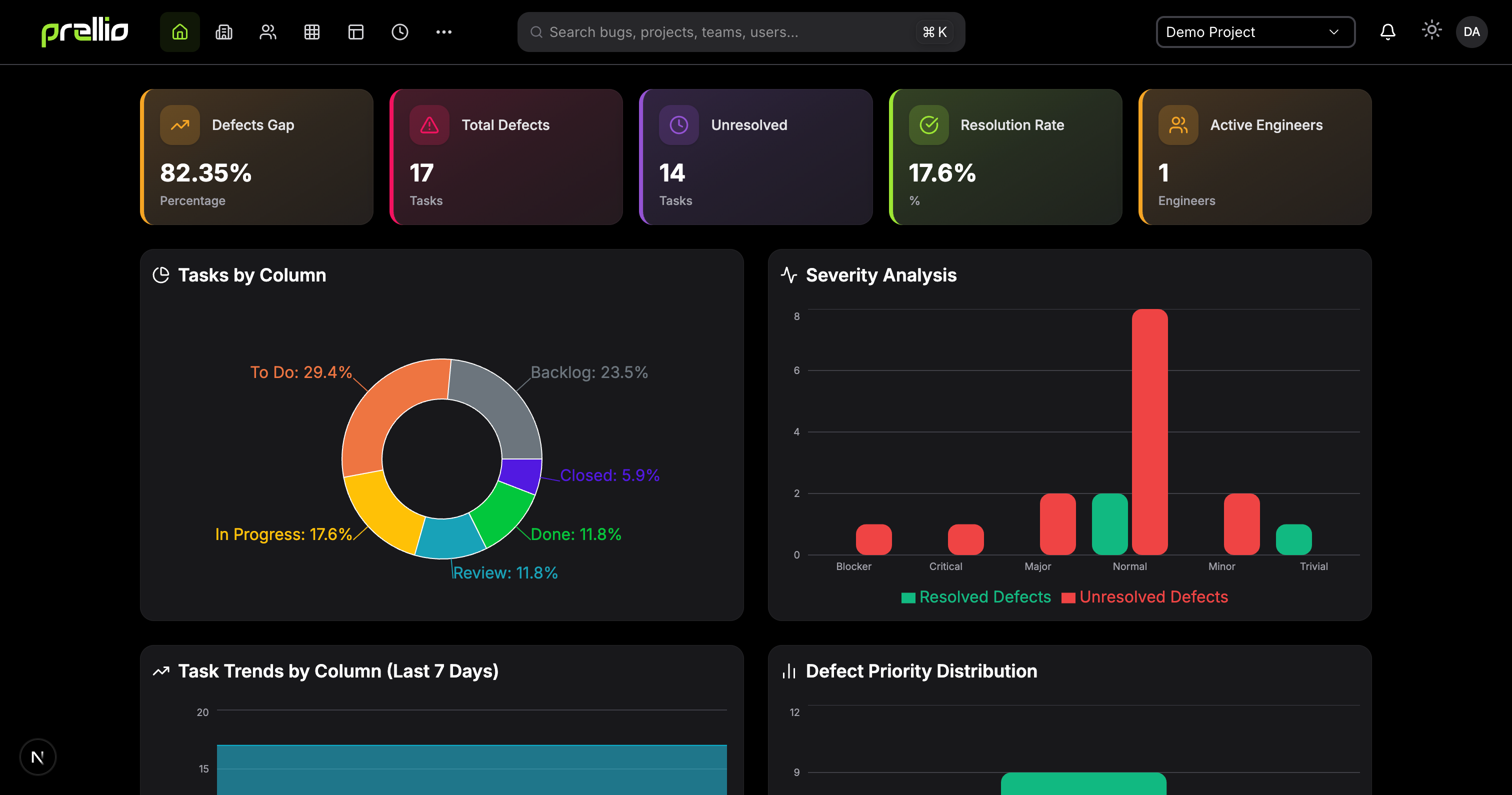Image resolution: width=1512 pixels, height=795 pixels.
Task: Click 'Closed: 5.9%' label
Action: point(610,475)
